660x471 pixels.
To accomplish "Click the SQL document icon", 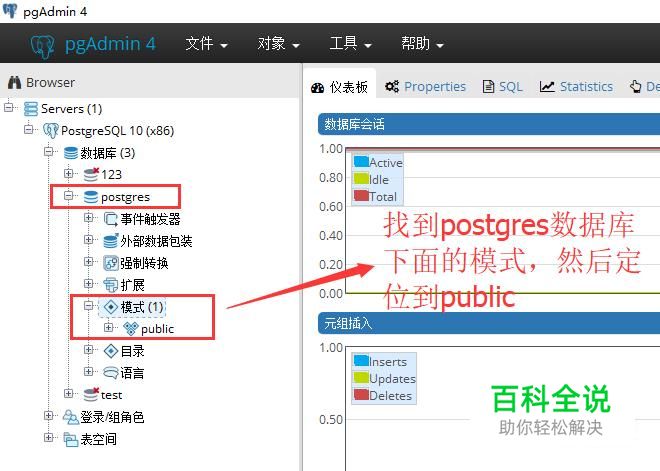I will click(x=488, y=86).
